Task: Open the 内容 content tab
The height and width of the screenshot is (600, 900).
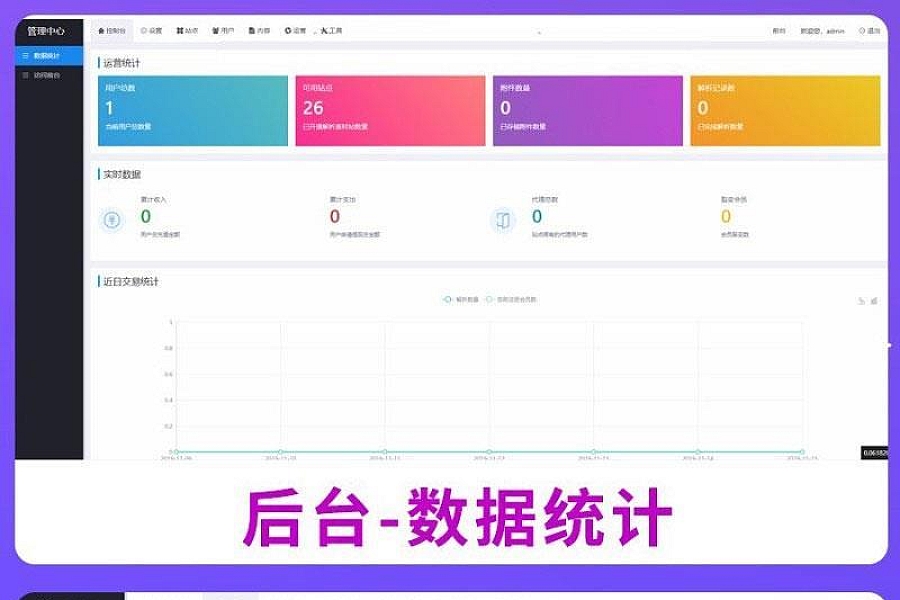Action: [259, 31]
